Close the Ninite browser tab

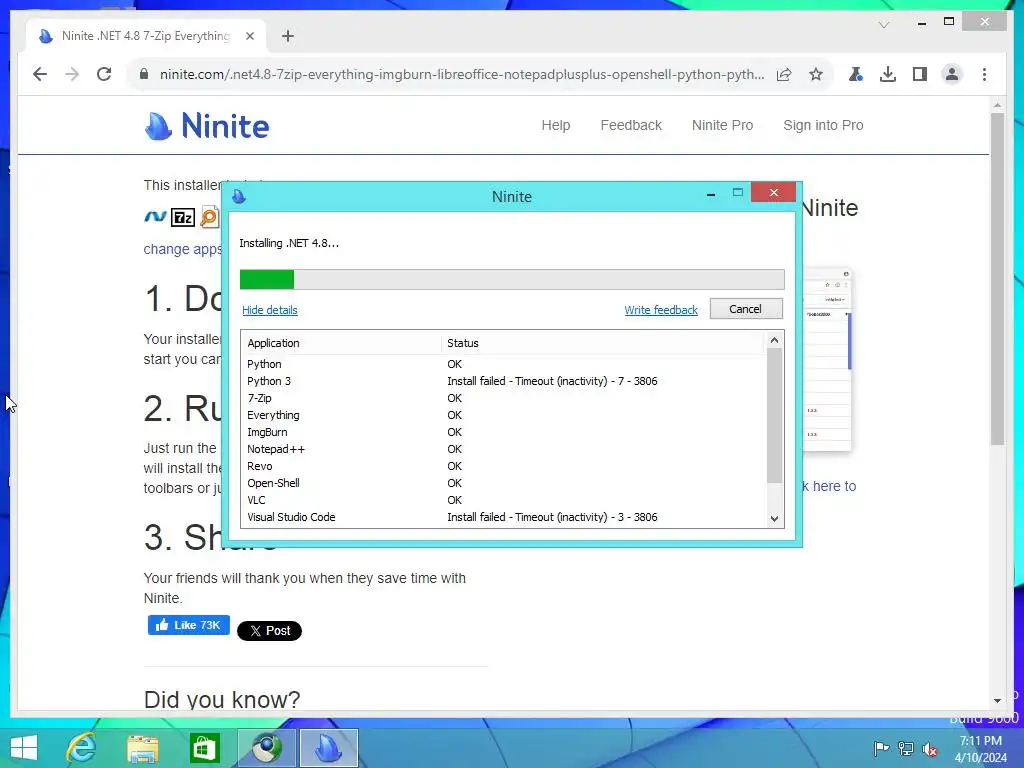click(x=249, y=36)
